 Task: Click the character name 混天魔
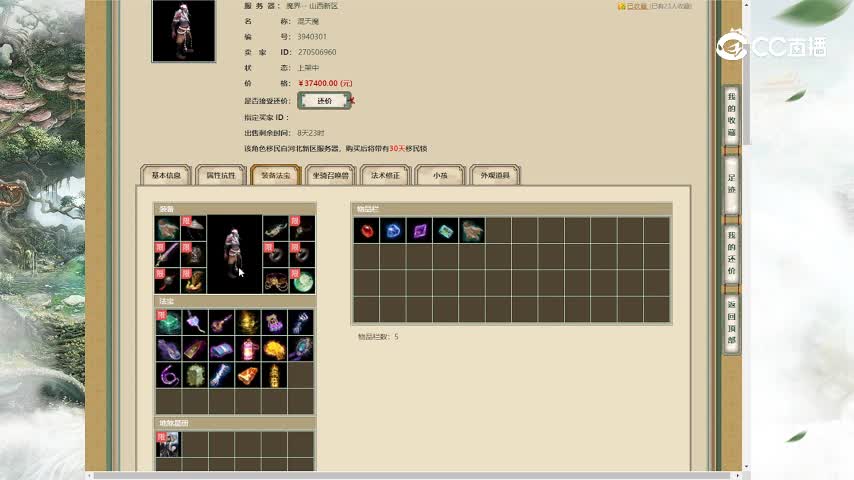tap(308, 21)
